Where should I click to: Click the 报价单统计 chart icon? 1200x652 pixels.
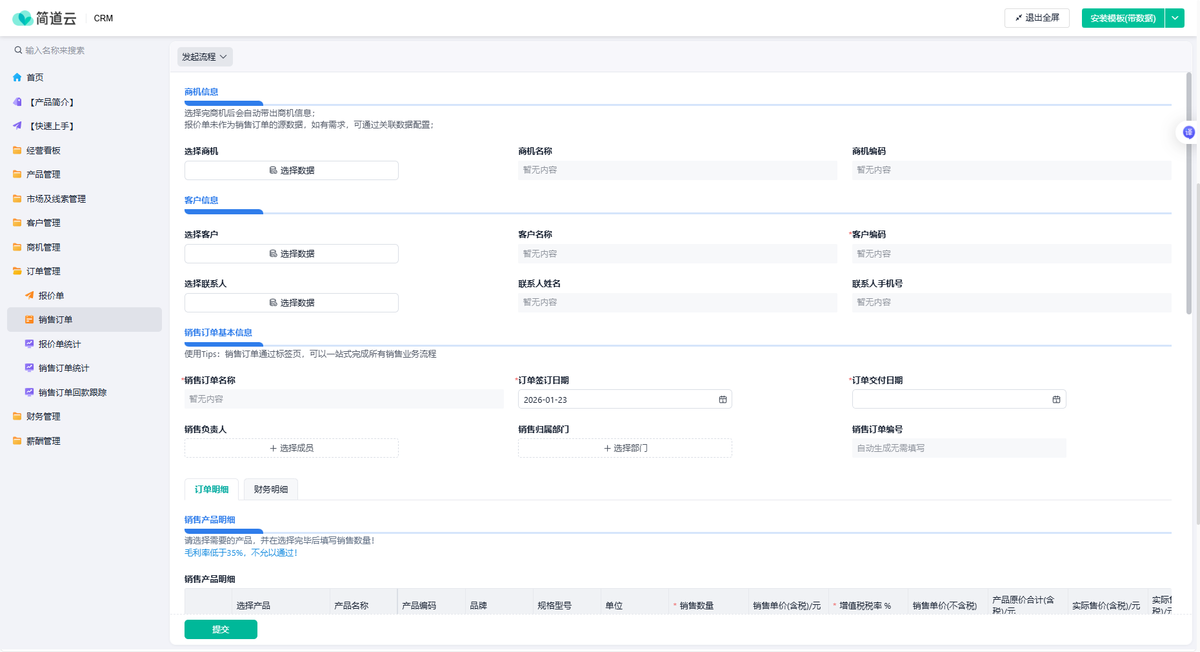tap(29, 344)
